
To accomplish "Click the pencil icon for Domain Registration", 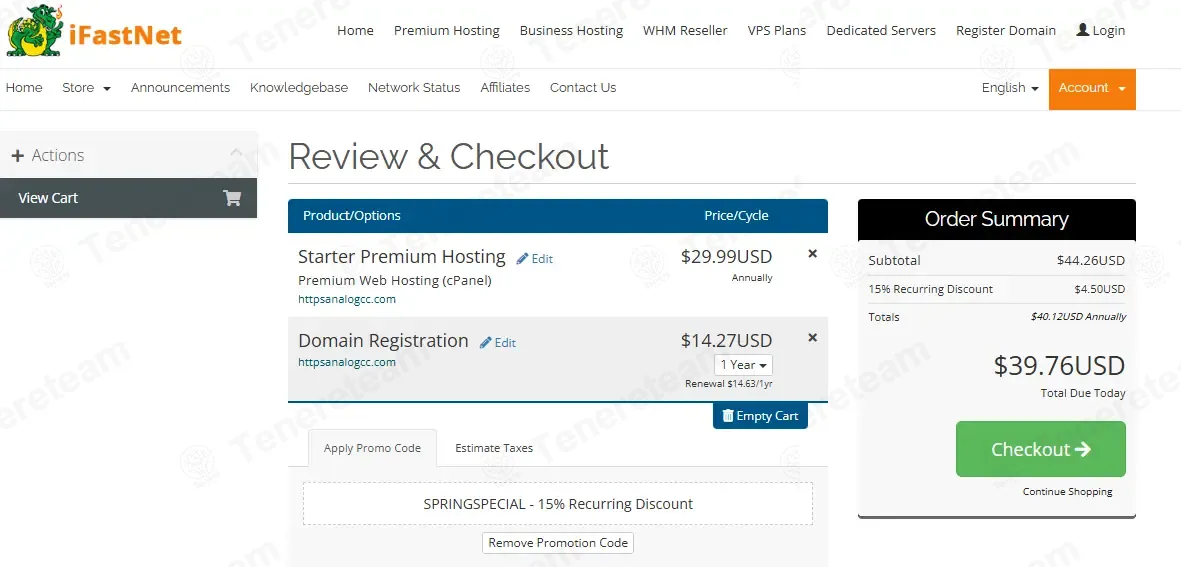I will pos(486,343).
